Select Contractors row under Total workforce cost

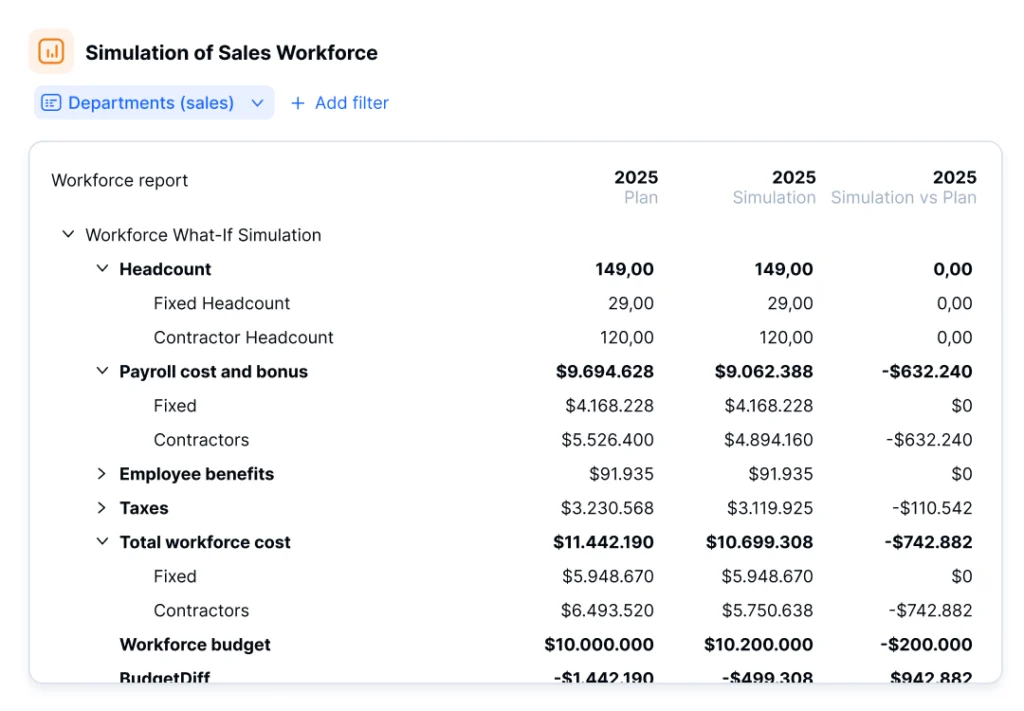coord(201,610)
